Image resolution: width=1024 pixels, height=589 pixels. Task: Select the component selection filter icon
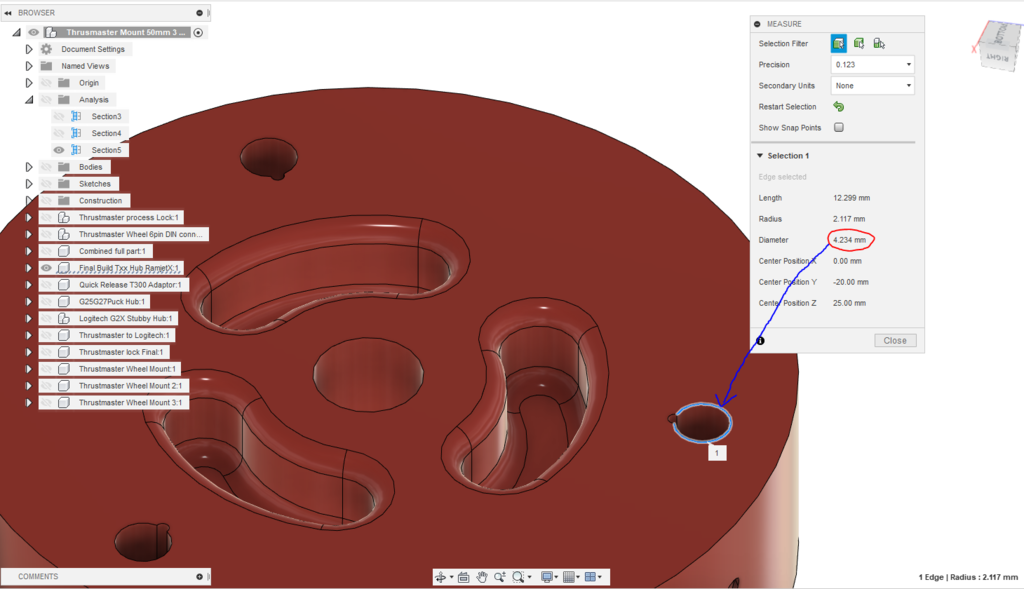coord(879,44)
